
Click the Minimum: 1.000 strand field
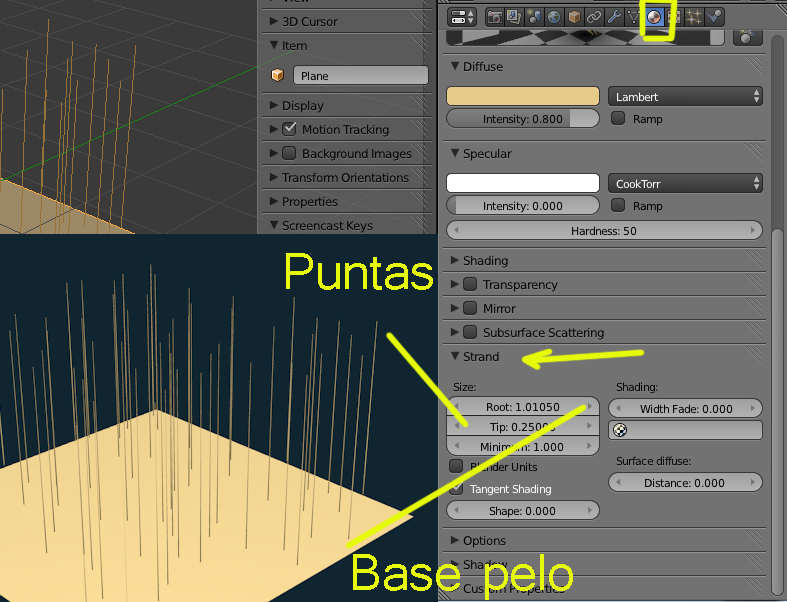click(522, 447)
